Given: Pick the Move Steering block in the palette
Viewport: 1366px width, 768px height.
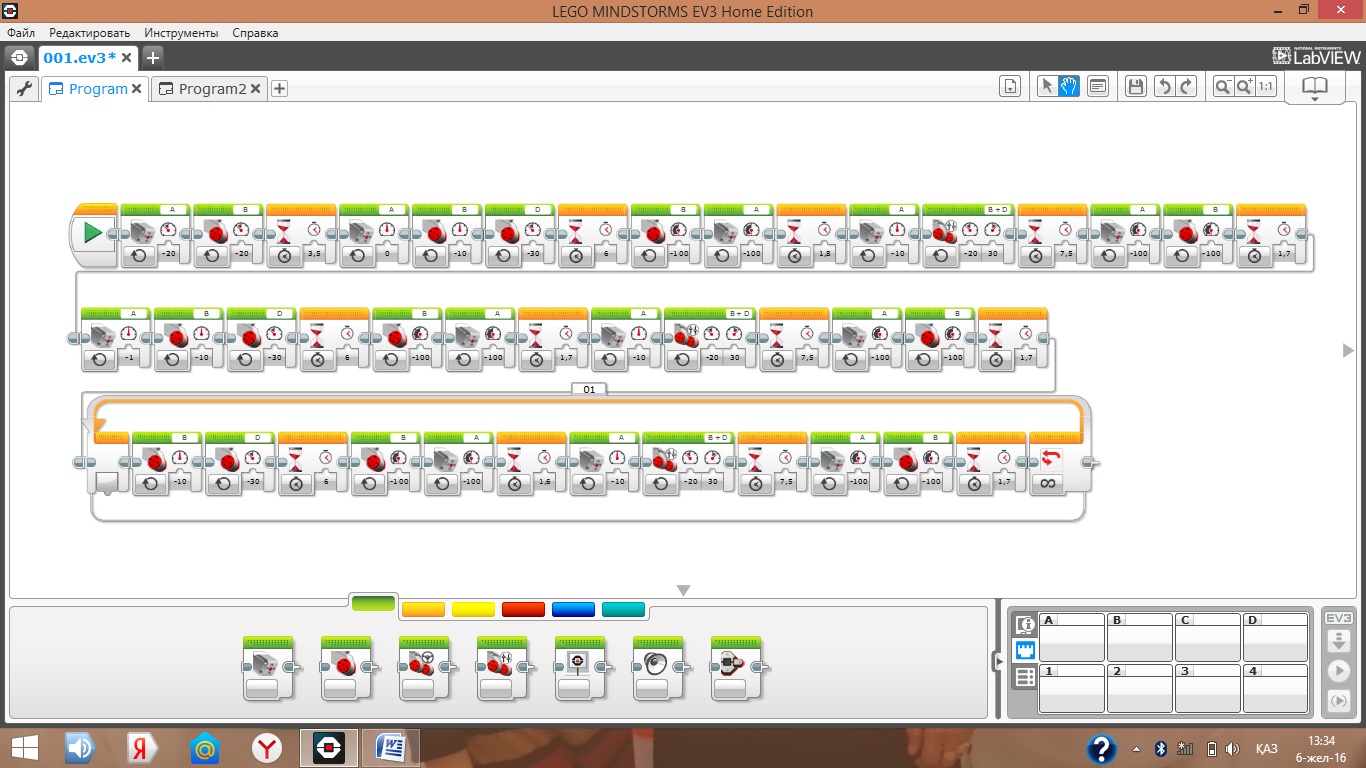Looking at the screenshot, I should (424, 667).
